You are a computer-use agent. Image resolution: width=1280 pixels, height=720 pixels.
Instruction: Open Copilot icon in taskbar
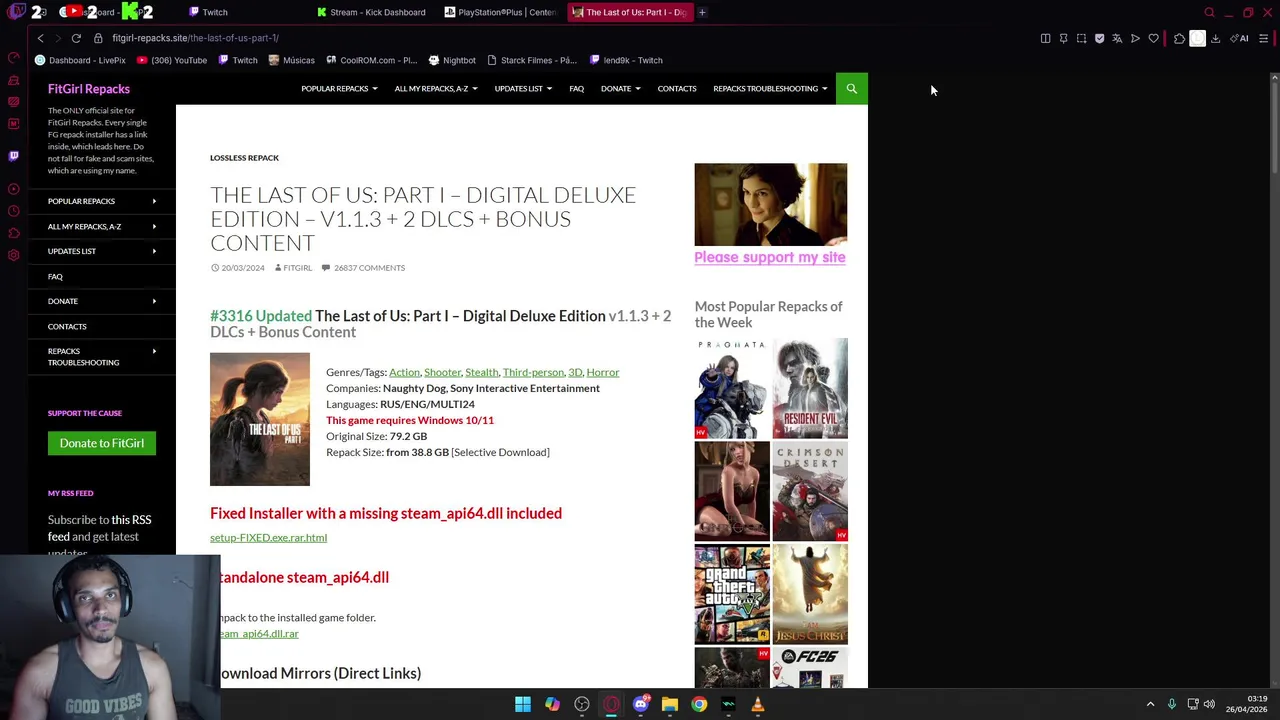pos(552,704)
